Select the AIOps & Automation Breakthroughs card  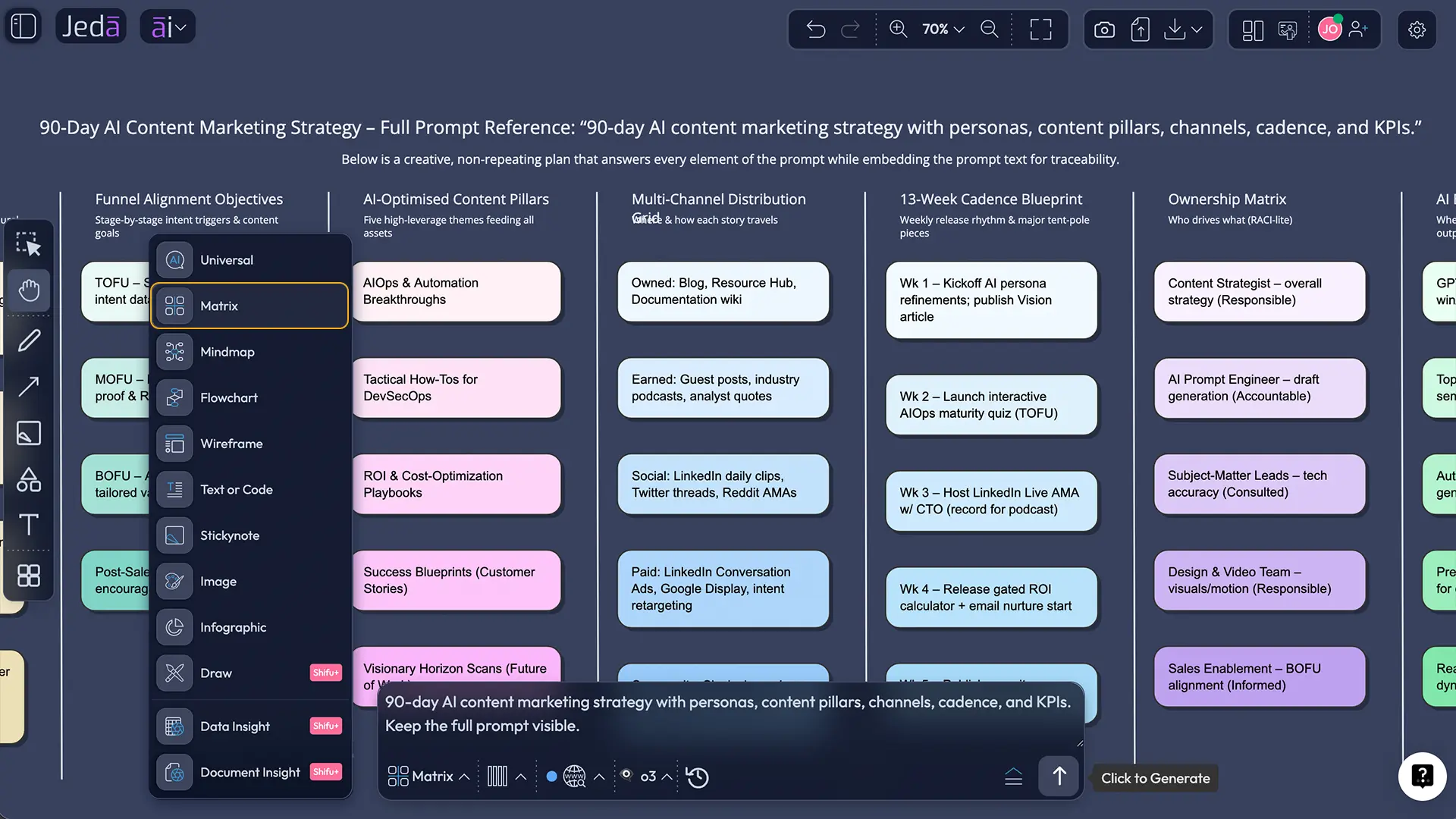coord(456,291)
